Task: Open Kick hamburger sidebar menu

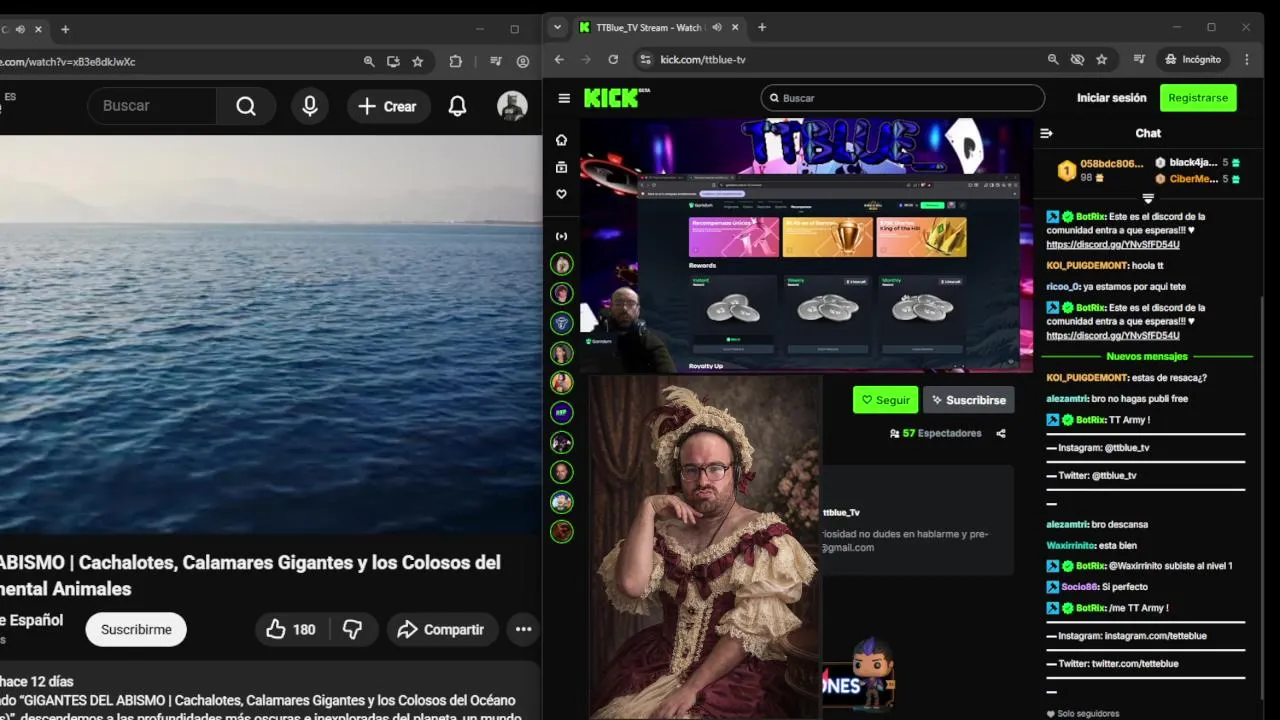Action: pyautogui.click(x=564, y=98)
